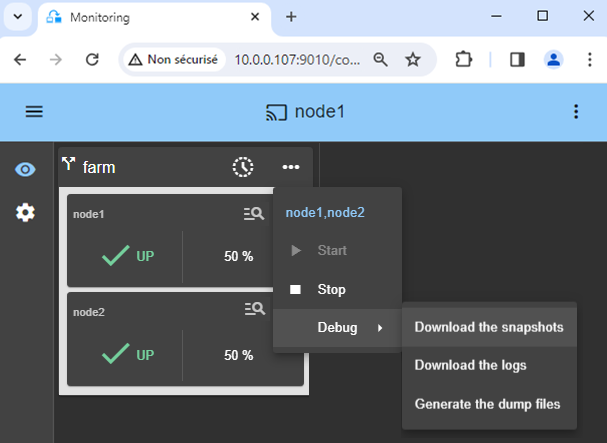Select Stop in the context menu
This screenshot has height=443, width=607.
331,290
